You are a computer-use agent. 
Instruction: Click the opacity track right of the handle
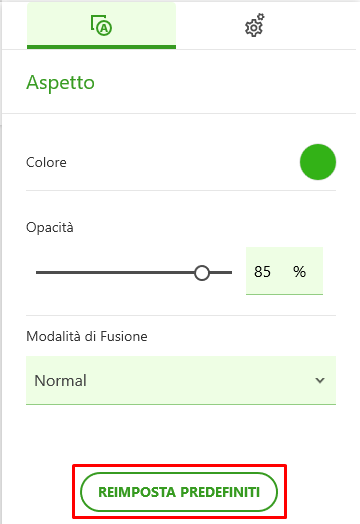[221, 273]
